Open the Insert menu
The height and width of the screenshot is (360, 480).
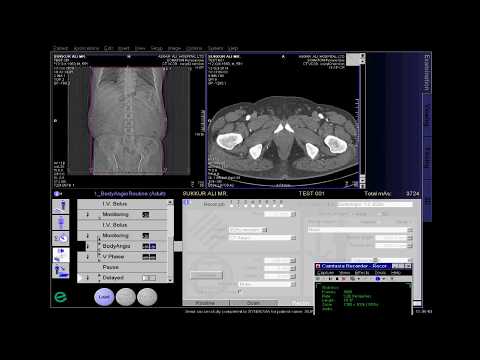[124, 48]
